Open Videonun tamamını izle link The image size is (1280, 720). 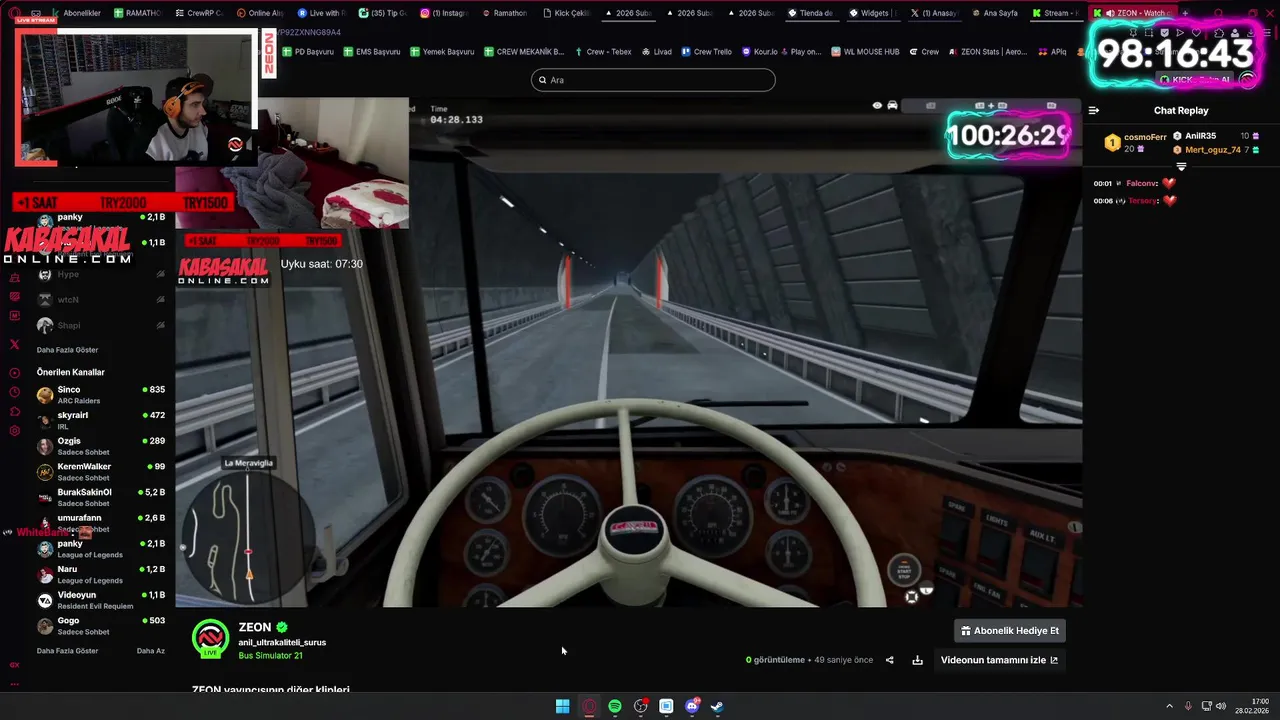(x=999, y=660)
